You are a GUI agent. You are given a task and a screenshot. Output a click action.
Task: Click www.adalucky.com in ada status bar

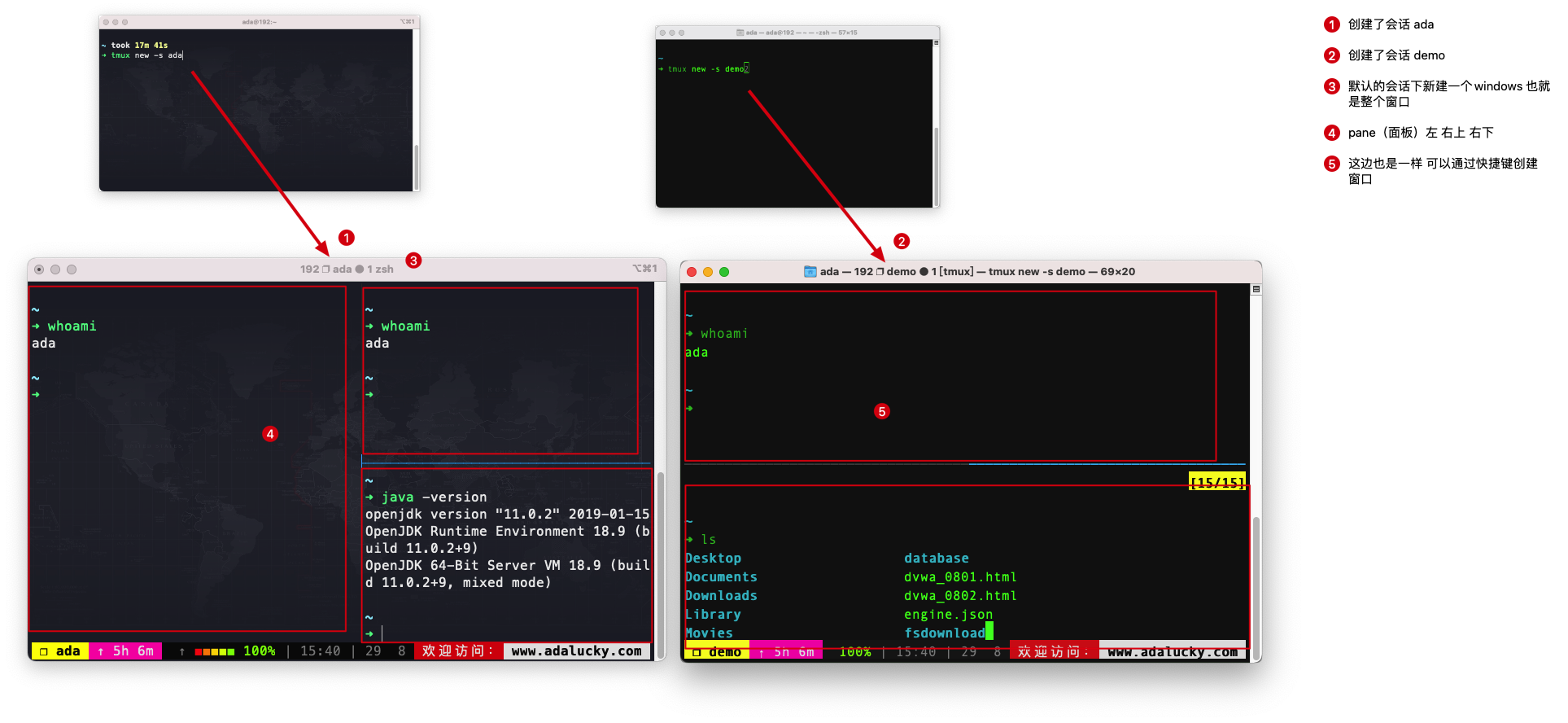point(576,651)
